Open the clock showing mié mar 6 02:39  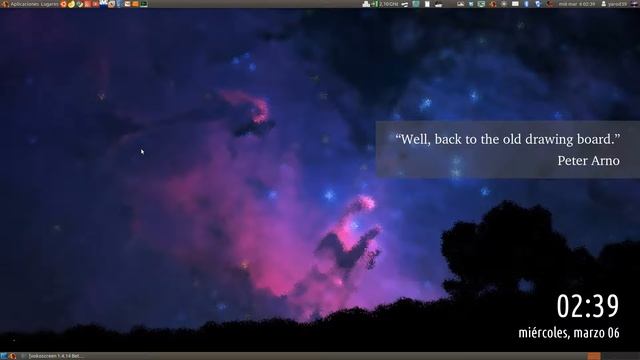(x=577, y=4)
